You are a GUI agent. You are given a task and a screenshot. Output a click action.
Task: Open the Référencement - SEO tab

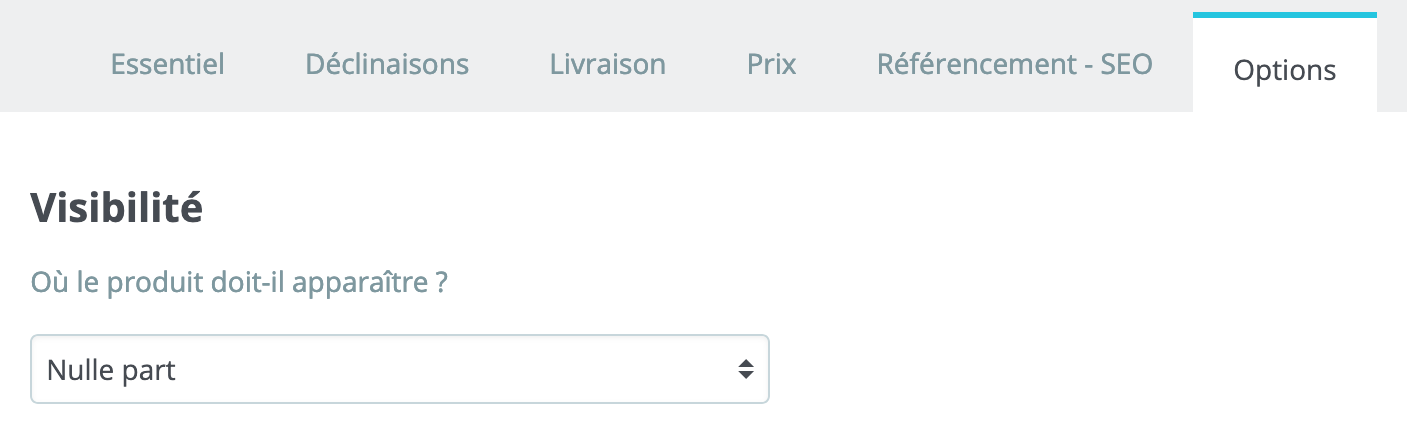(1014, 65)
